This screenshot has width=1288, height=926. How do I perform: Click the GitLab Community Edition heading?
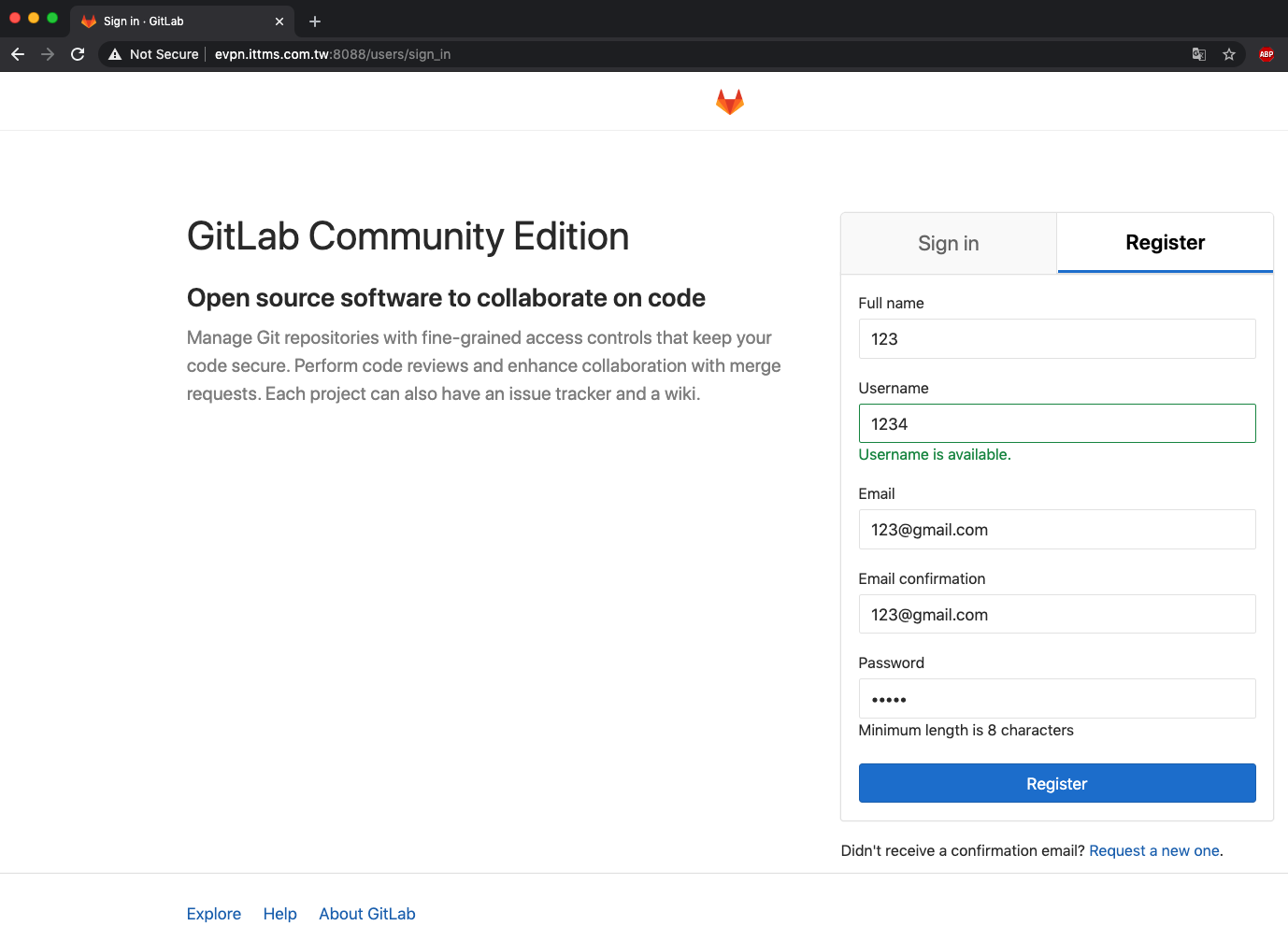(408, 236)
